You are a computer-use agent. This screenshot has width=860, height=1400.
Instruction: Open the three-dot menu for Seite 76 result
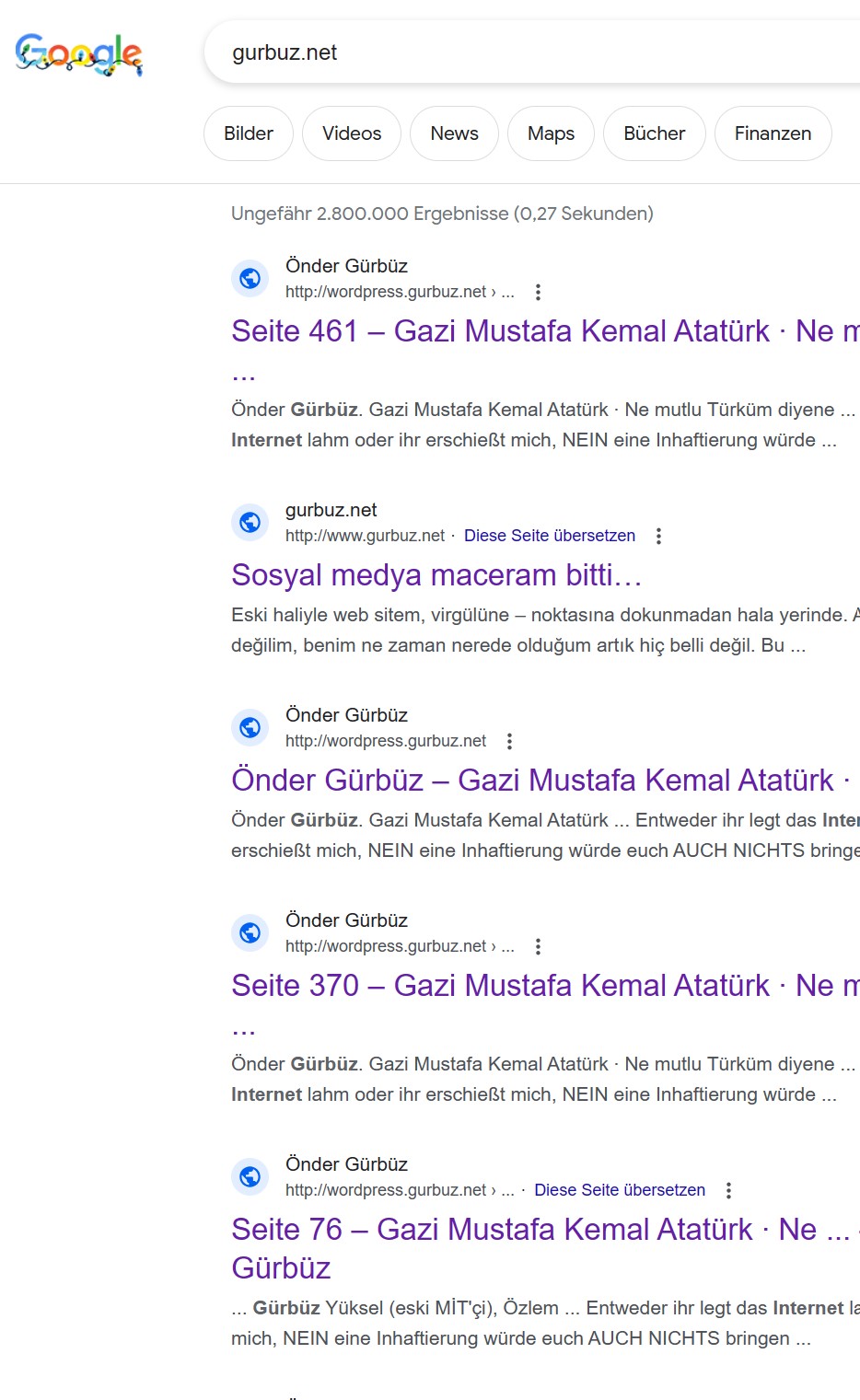point(728,1190)
